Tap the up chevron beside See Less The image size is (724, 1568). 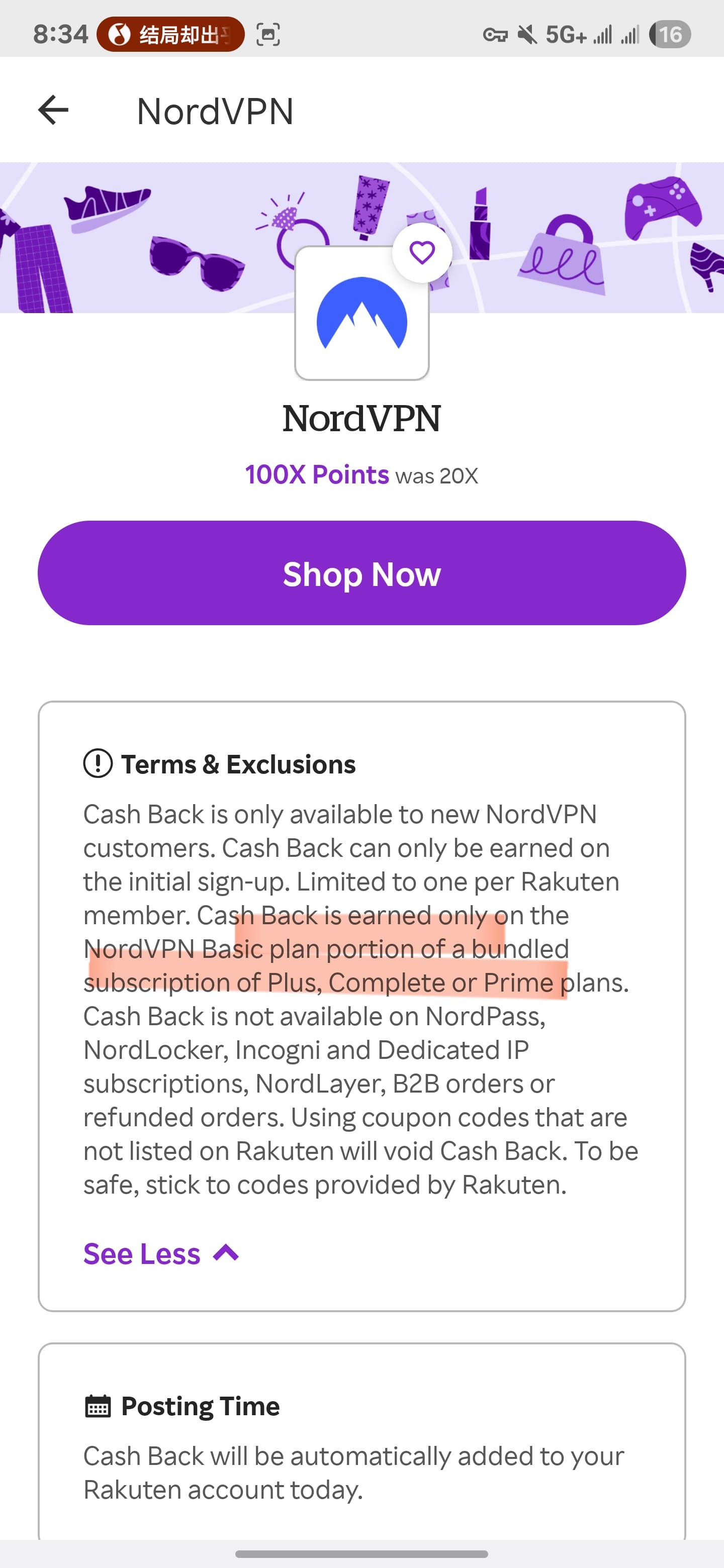(x=226, y=1253)
